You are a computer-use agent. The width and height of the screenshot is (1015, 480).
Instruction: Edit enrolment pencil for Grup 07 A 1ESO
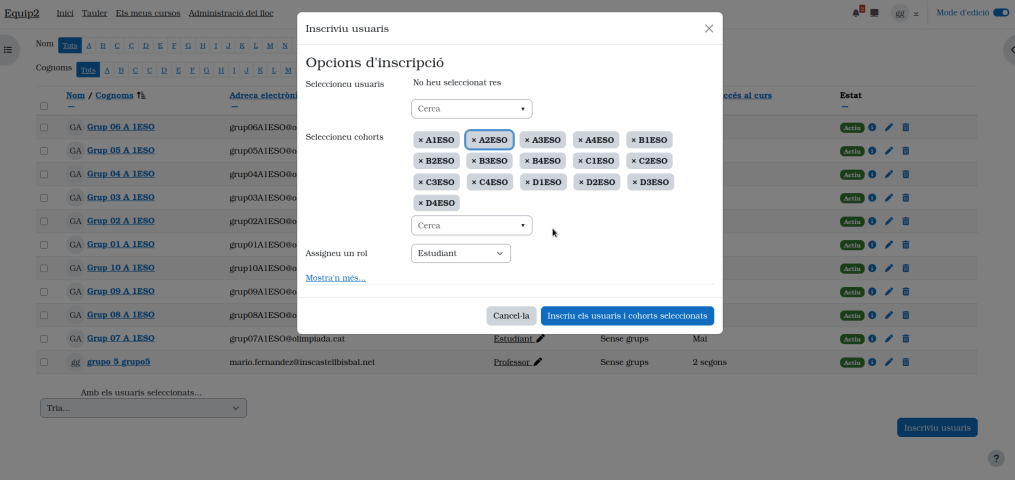tap(889, 338)
